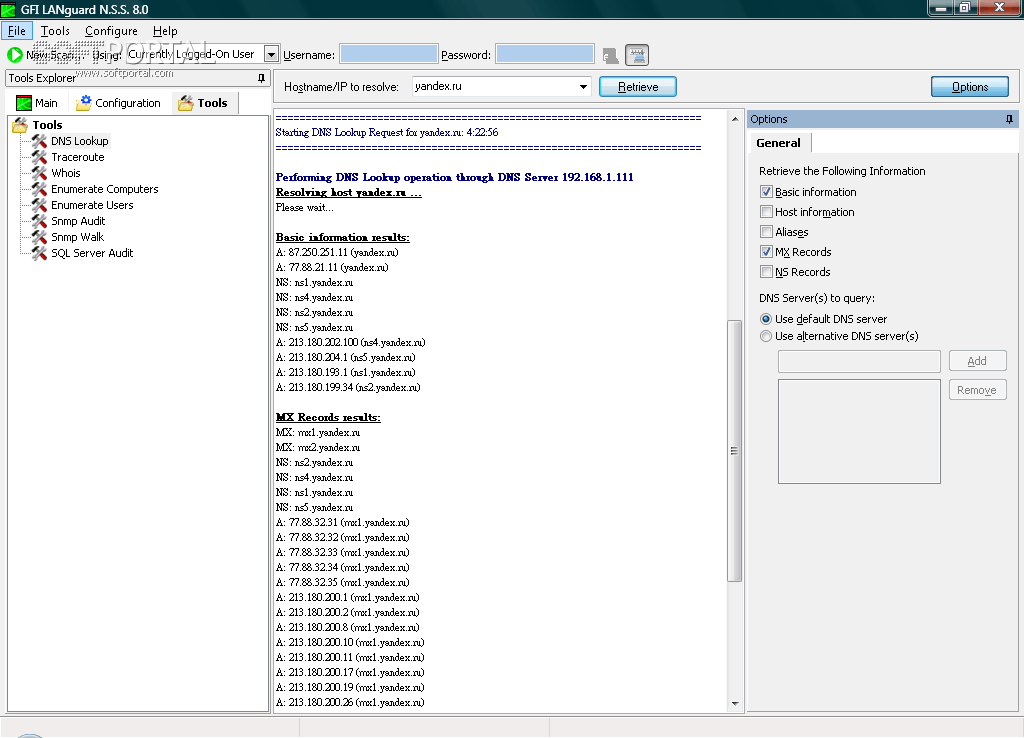Open the Hostname/IP to resolve dropdown
Screen dimensions: 1024x738
point(583,87)
